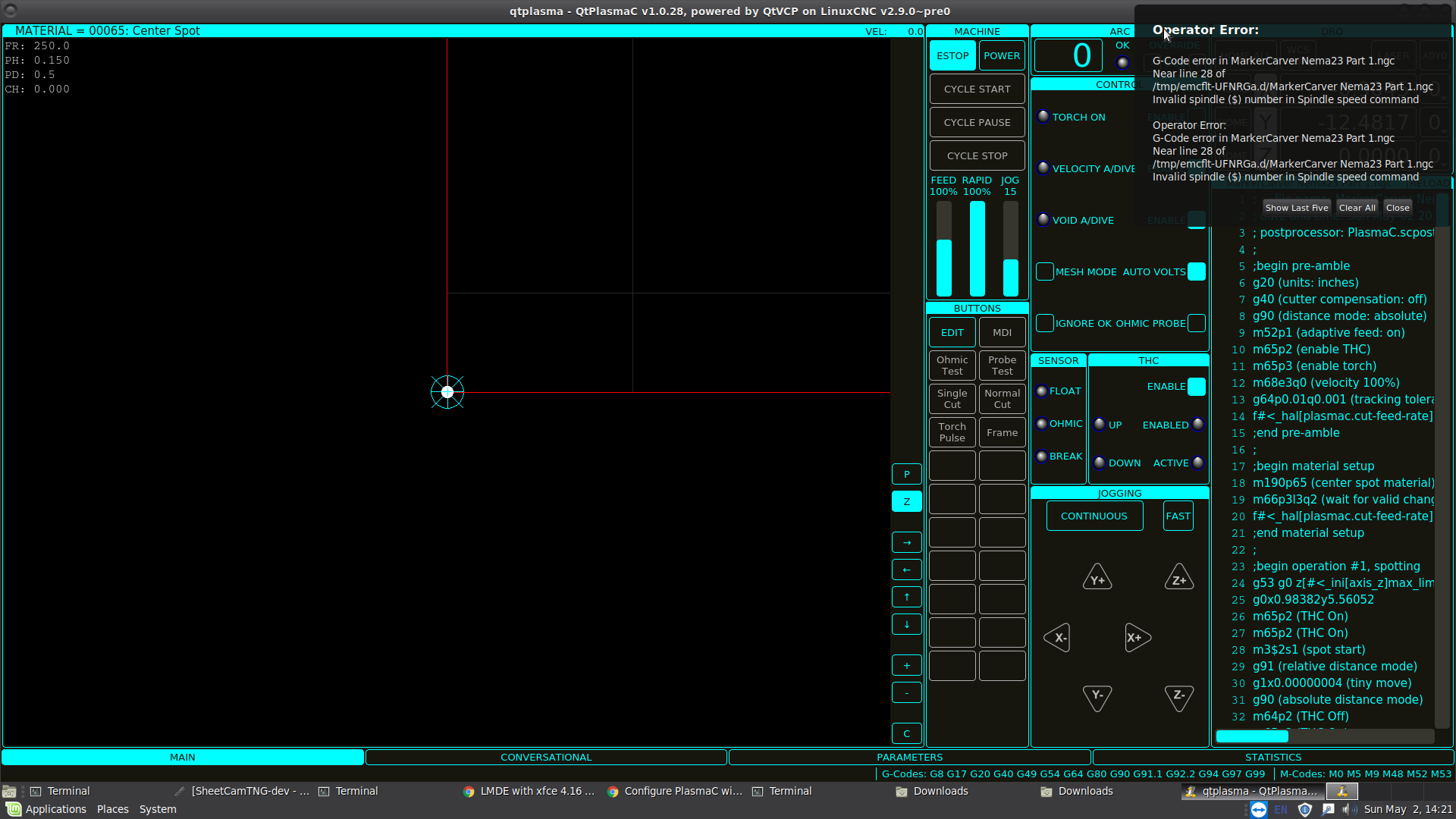The image size is (1456, 819).
Task: Toggle THC ENABLE checkbox
Action: 1197,387
